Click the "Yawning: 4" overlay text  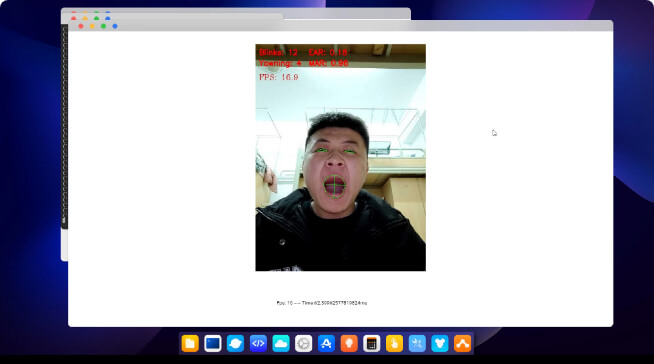[x=280, y=63]
